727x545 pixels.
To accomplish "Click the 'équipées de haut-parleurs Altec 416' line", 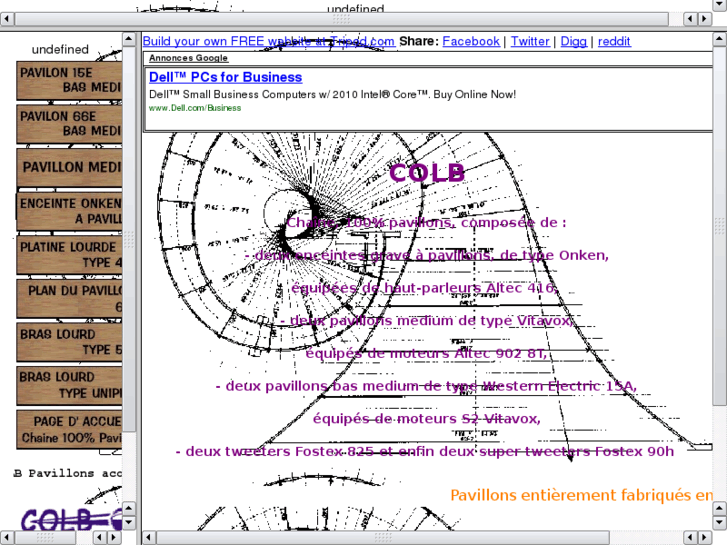I will click(425, 288).
